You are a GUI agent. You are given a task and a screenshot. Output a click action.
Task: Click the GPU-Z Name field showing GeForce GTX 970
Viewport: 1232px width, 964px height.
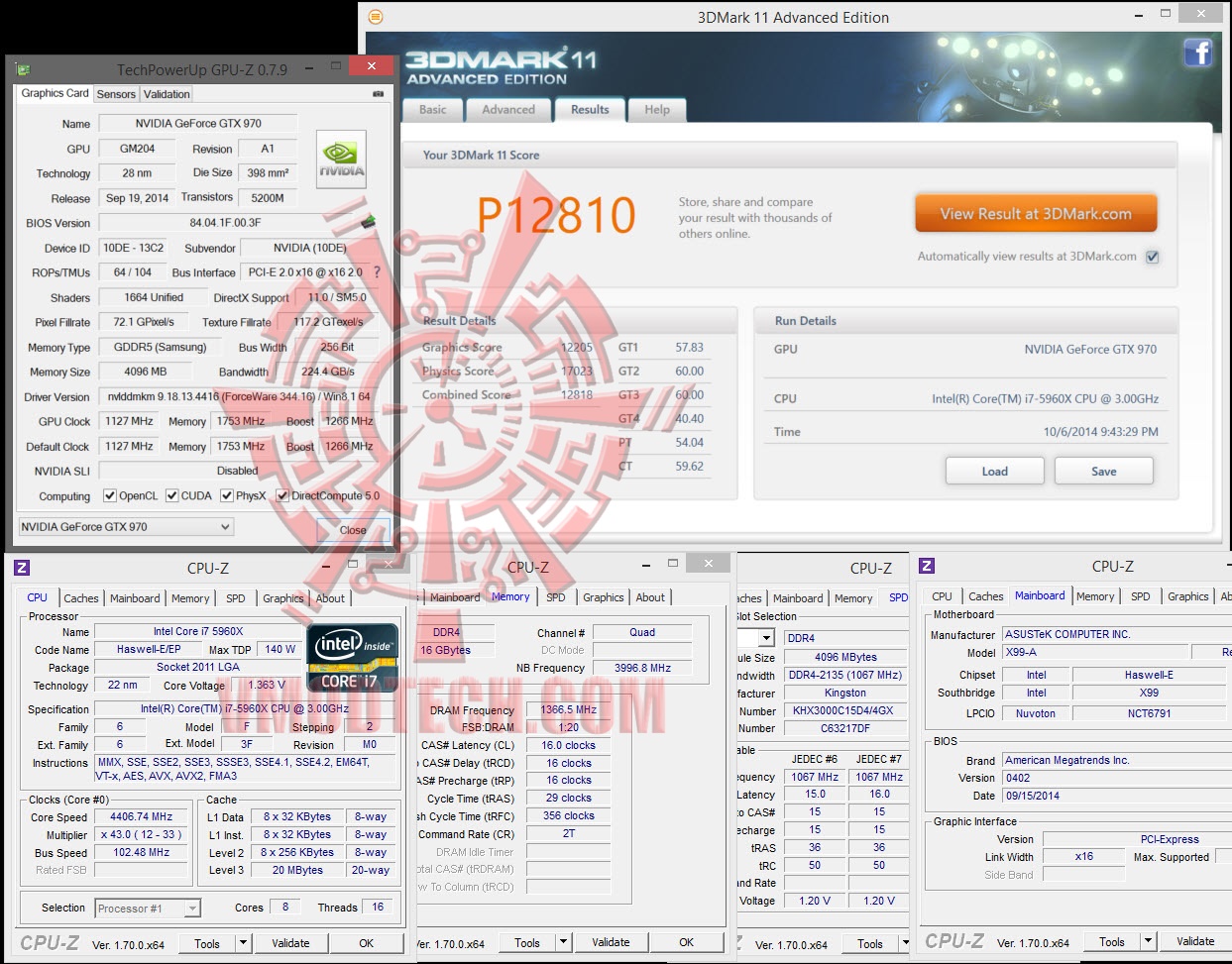pyautogui.click(x=198, y=124)
